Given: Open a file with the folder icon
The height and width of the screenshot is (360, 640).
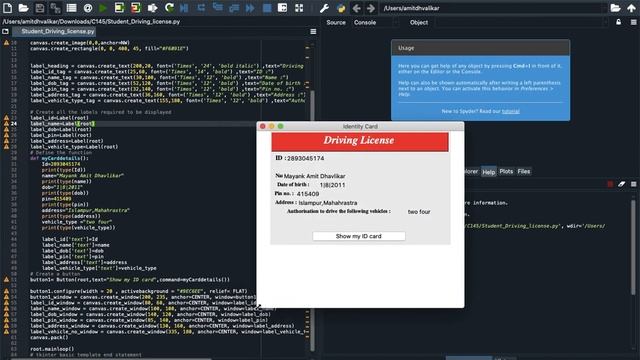Looking at the screenshot, I should 23,8.
